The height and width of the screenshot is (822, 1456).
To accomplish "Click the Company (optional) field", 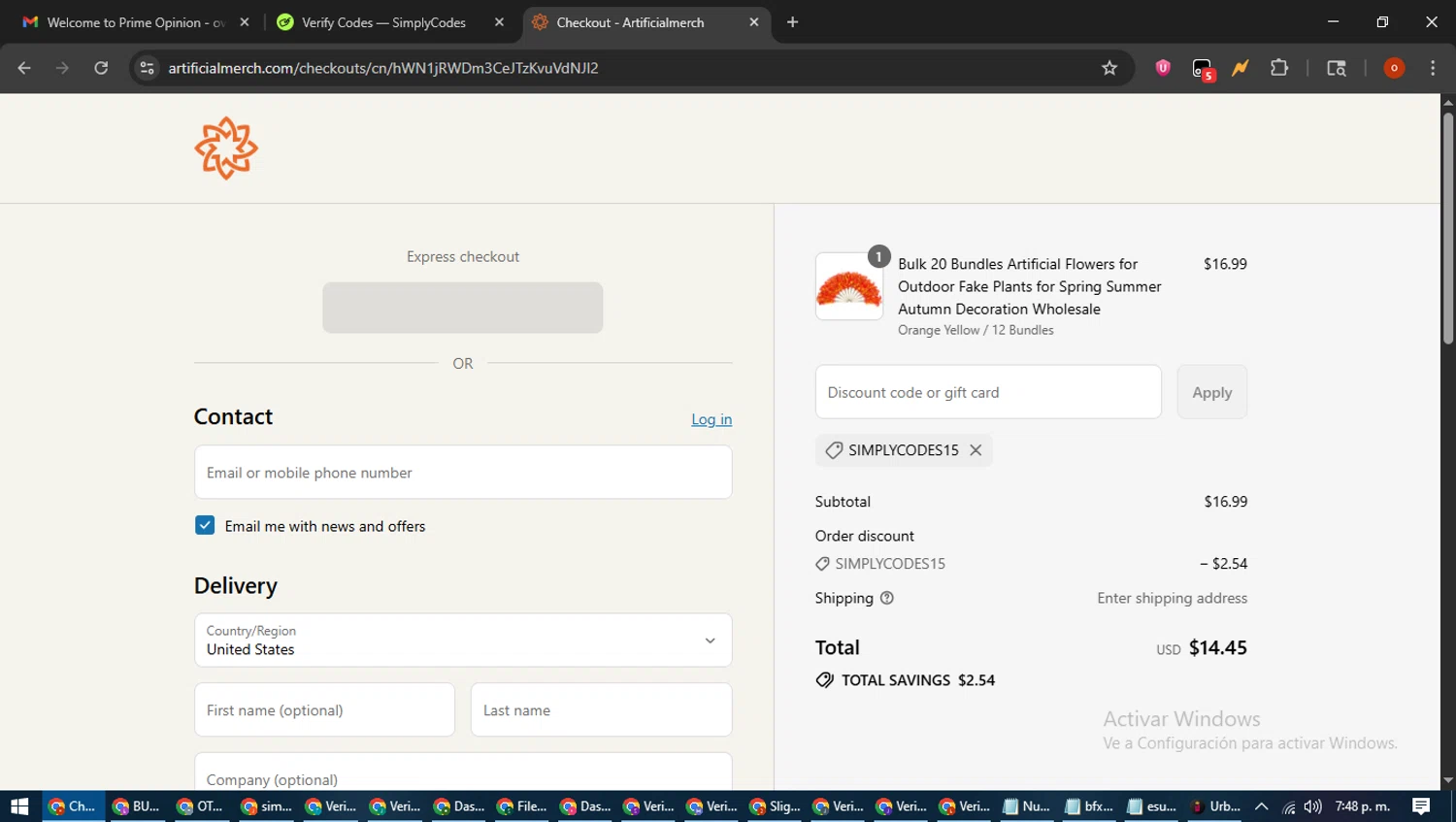I will pyautogui.click(x=463, y=773).
